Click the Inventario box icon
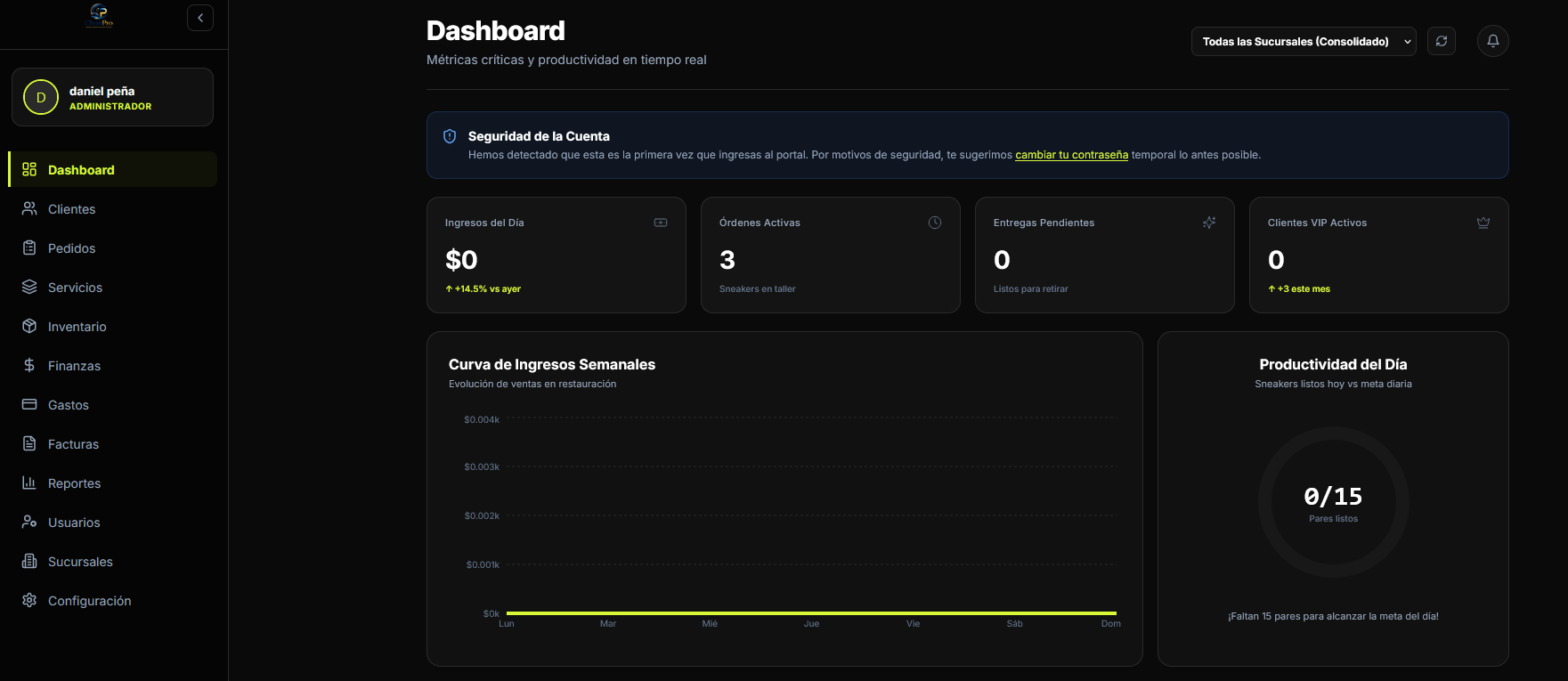This screenshot has height=681, width=1568. (x=29, y=326)
